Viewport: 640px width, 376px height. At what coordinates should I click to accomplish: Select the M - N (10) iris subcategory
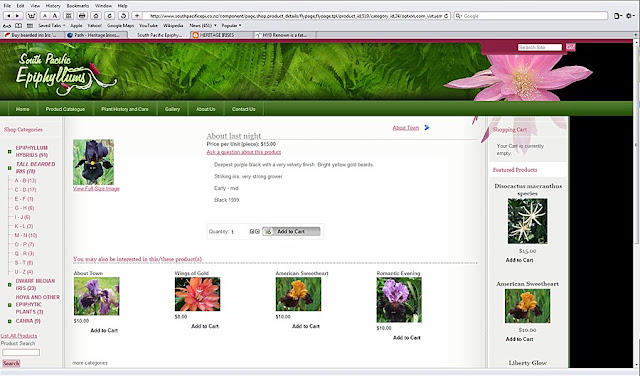click(26, 235)
